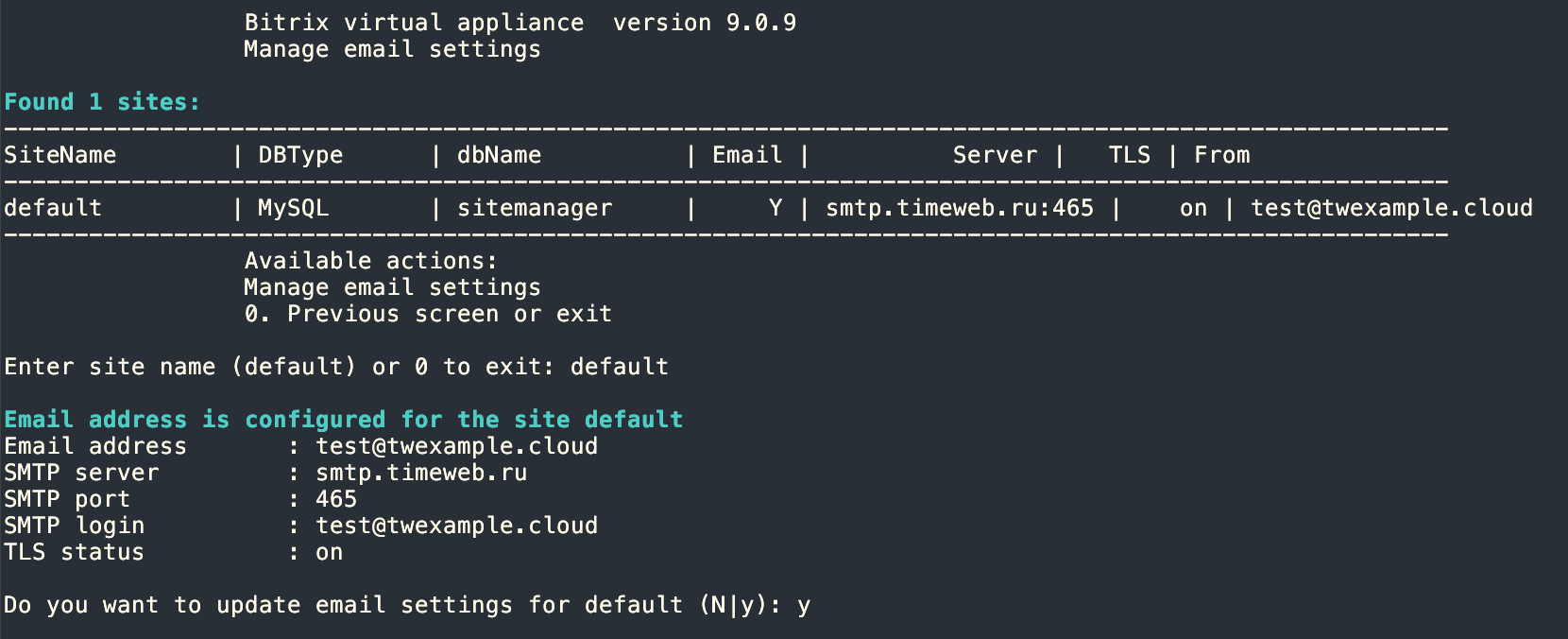
Task: Click the SMTP port value 465
Action: point(336,499)
